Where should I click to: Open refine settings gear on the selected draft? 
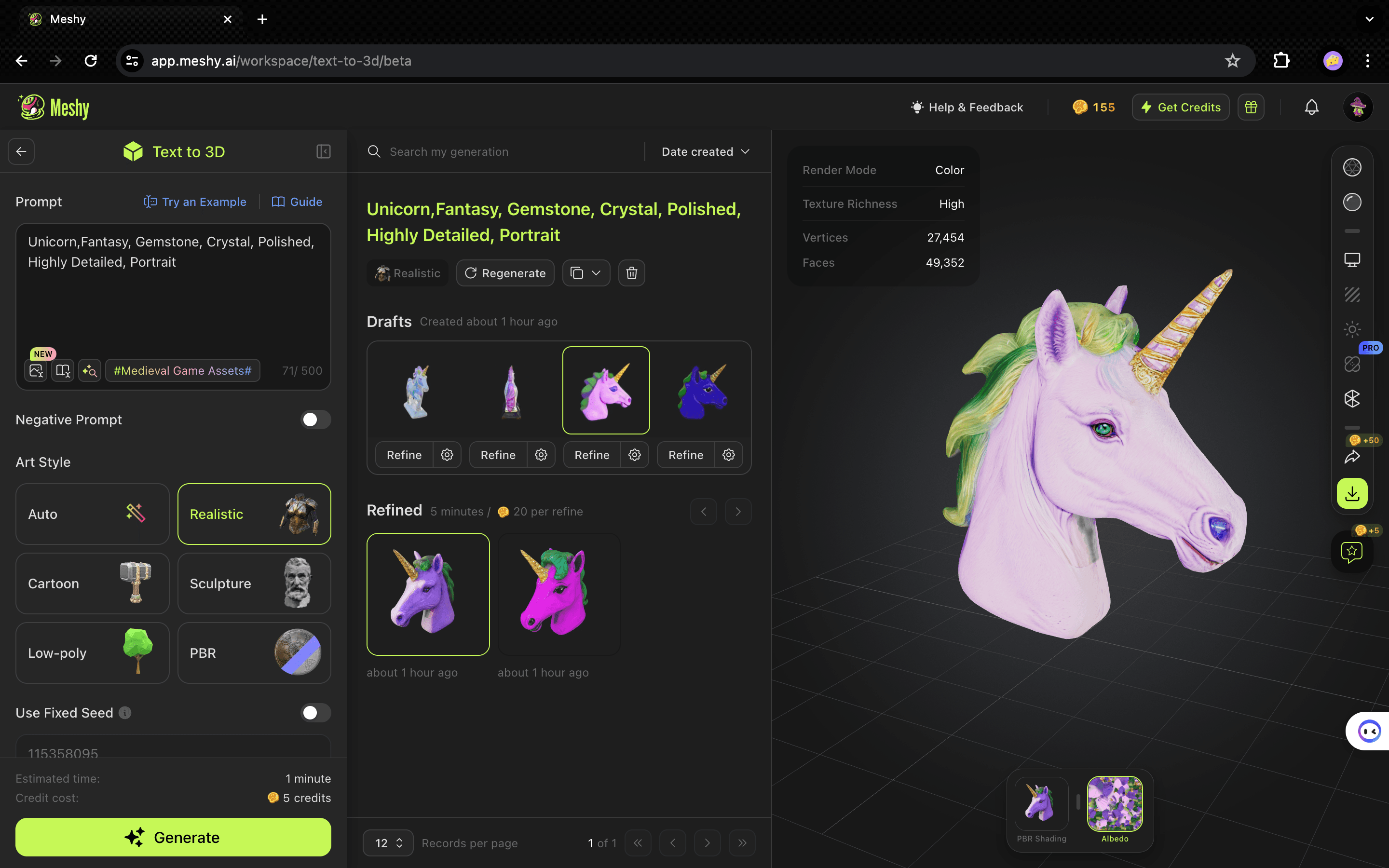[635, 455]
